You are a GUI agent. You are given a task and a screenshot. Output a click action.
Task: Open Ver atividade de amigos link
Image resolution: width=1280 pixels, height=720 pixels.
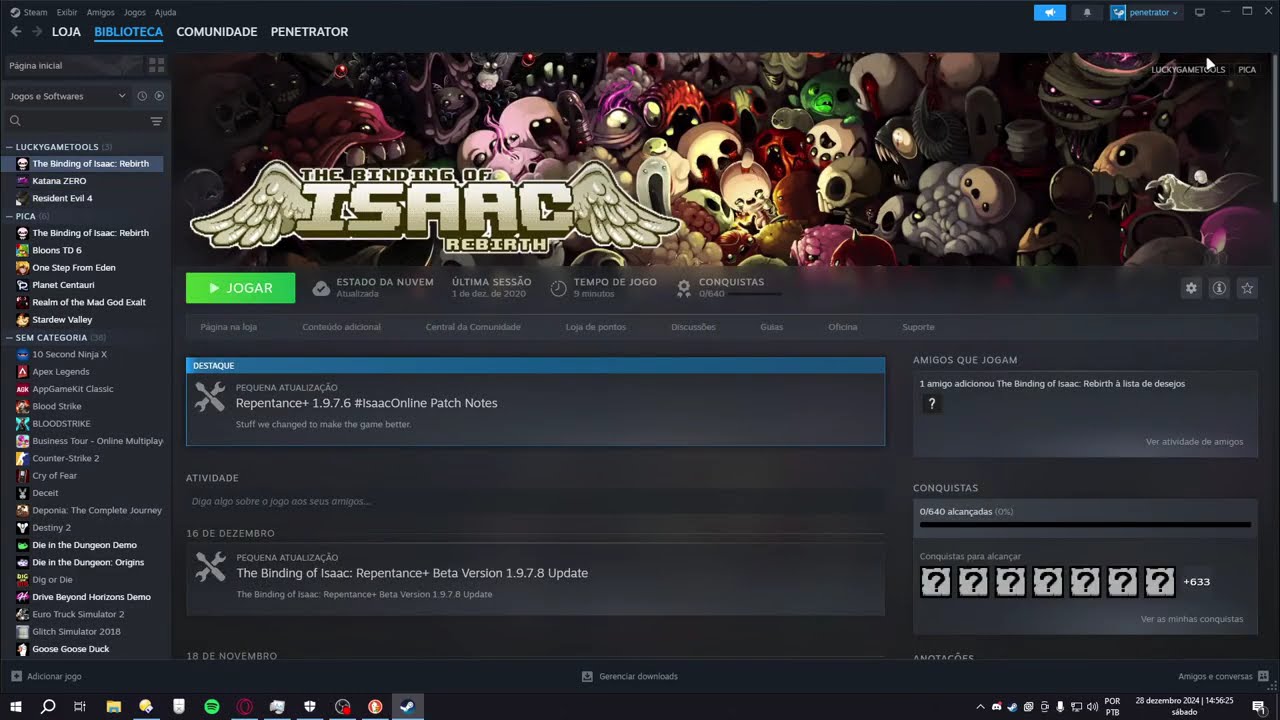click(x=1194, y=442)
